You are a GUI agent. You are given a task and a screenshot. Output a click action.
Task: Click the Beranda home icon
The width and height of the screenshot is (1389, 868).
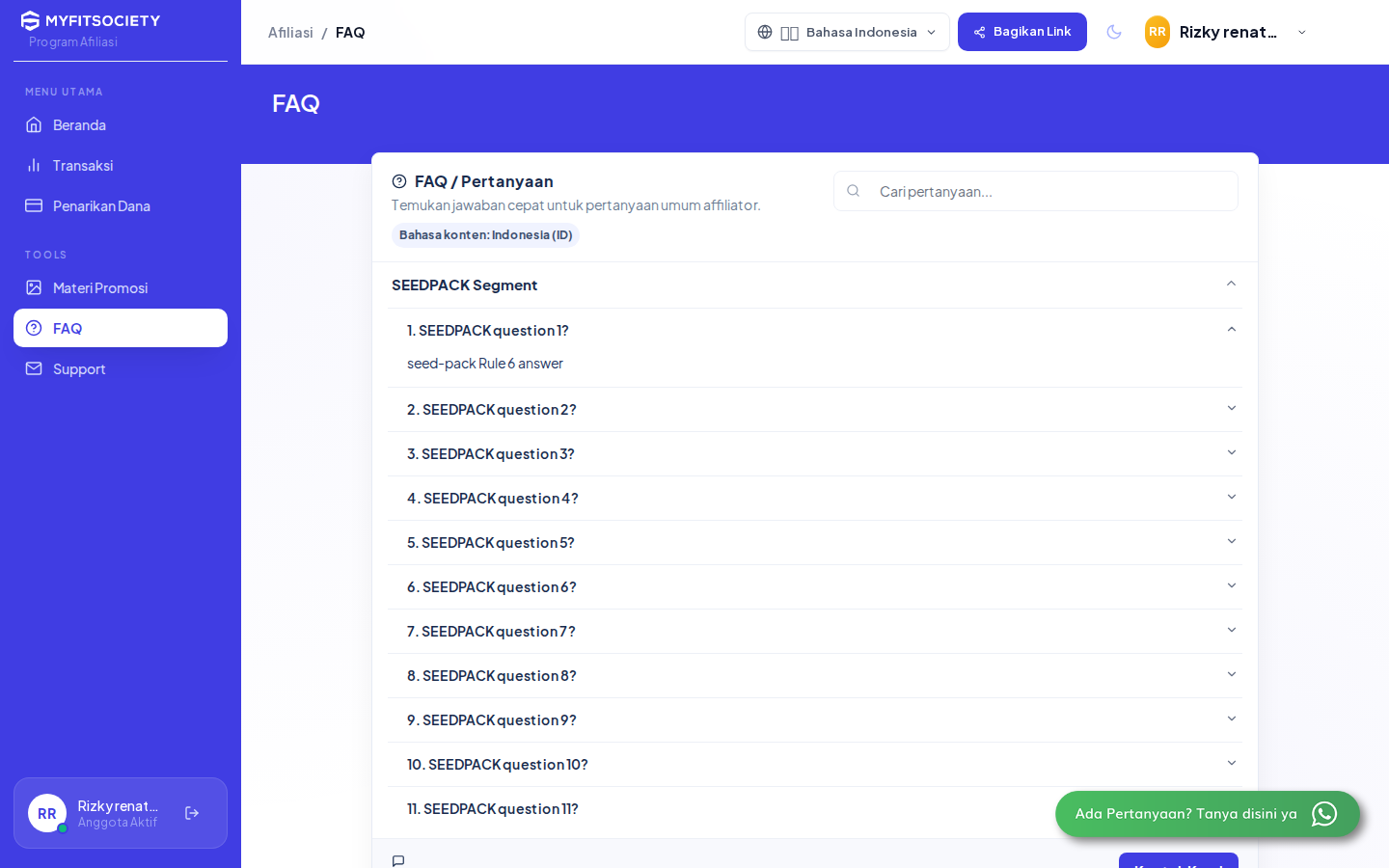click(x=34, y=124)
